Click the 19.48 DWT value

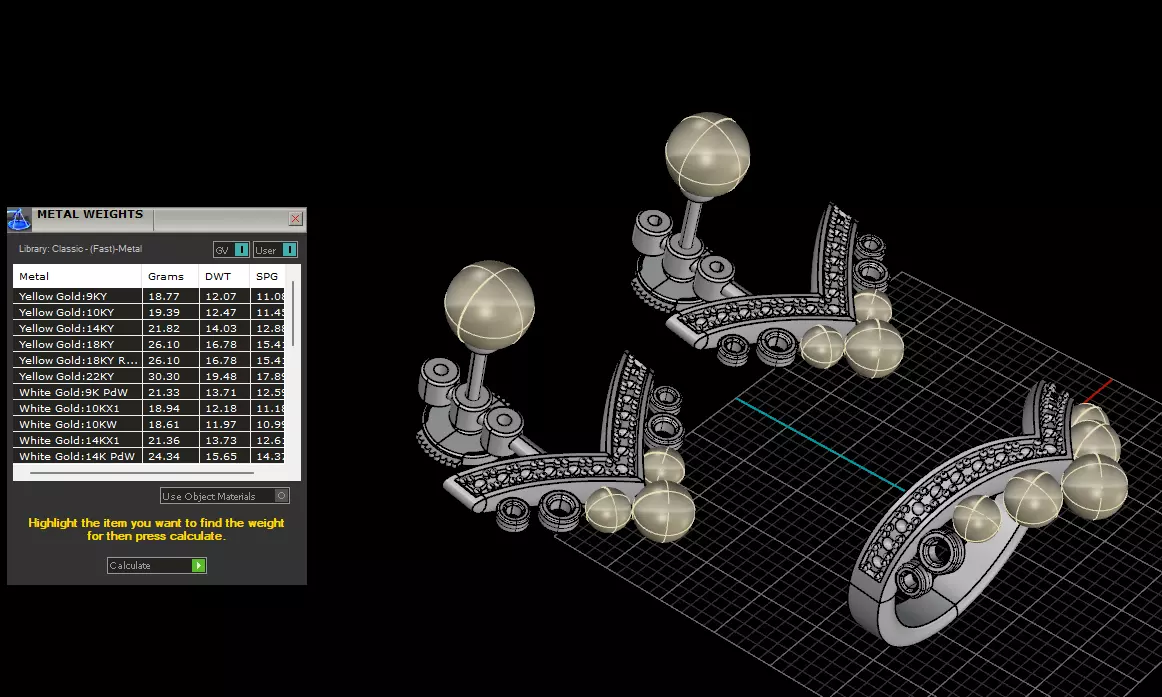point(221,376)
